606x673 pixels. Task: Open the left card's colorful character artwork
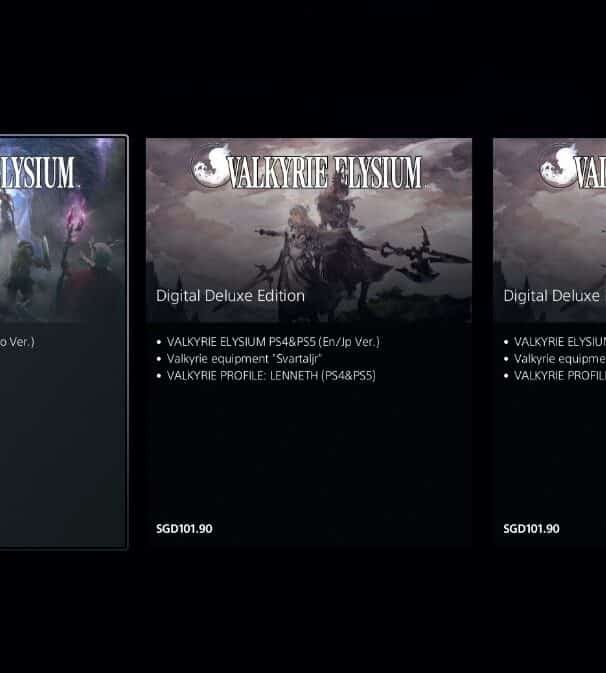pos(62,230)
